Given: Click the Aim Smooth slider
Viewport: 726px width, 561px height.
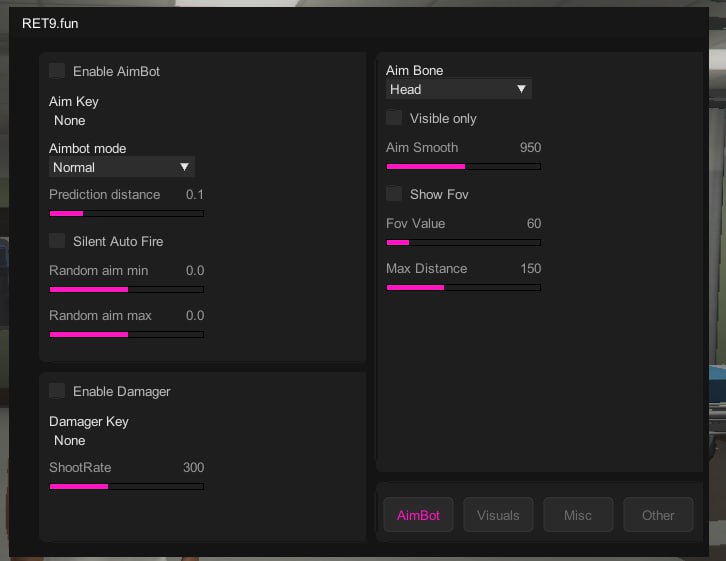Looking at the screenshot, I should point(463,166).
